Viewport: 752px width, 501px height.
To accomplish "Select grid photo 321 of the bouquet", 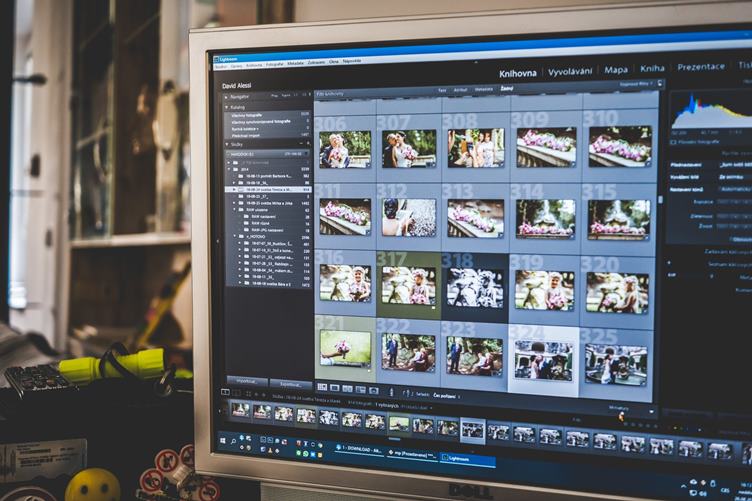I will tap(345, 349).
